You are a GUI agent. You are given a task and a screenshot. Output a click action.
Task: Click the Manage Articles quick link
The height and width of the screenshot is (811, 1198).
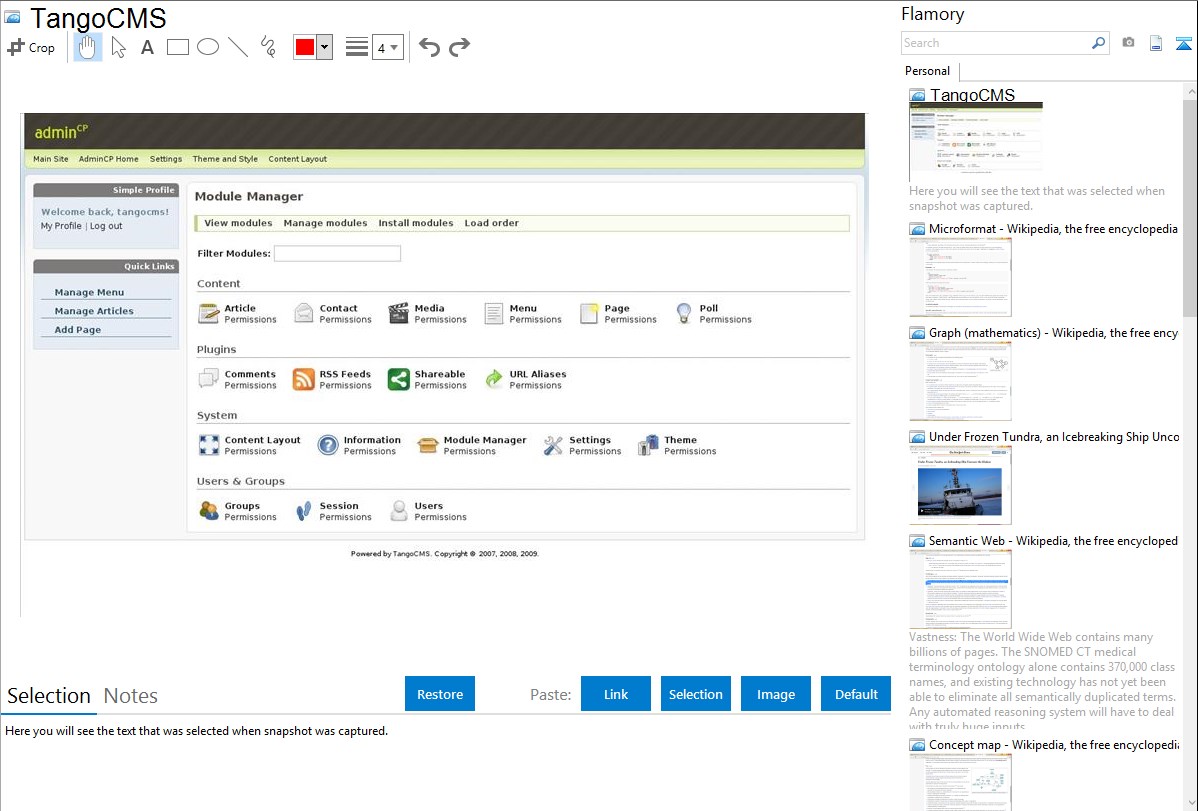[94, 311]
